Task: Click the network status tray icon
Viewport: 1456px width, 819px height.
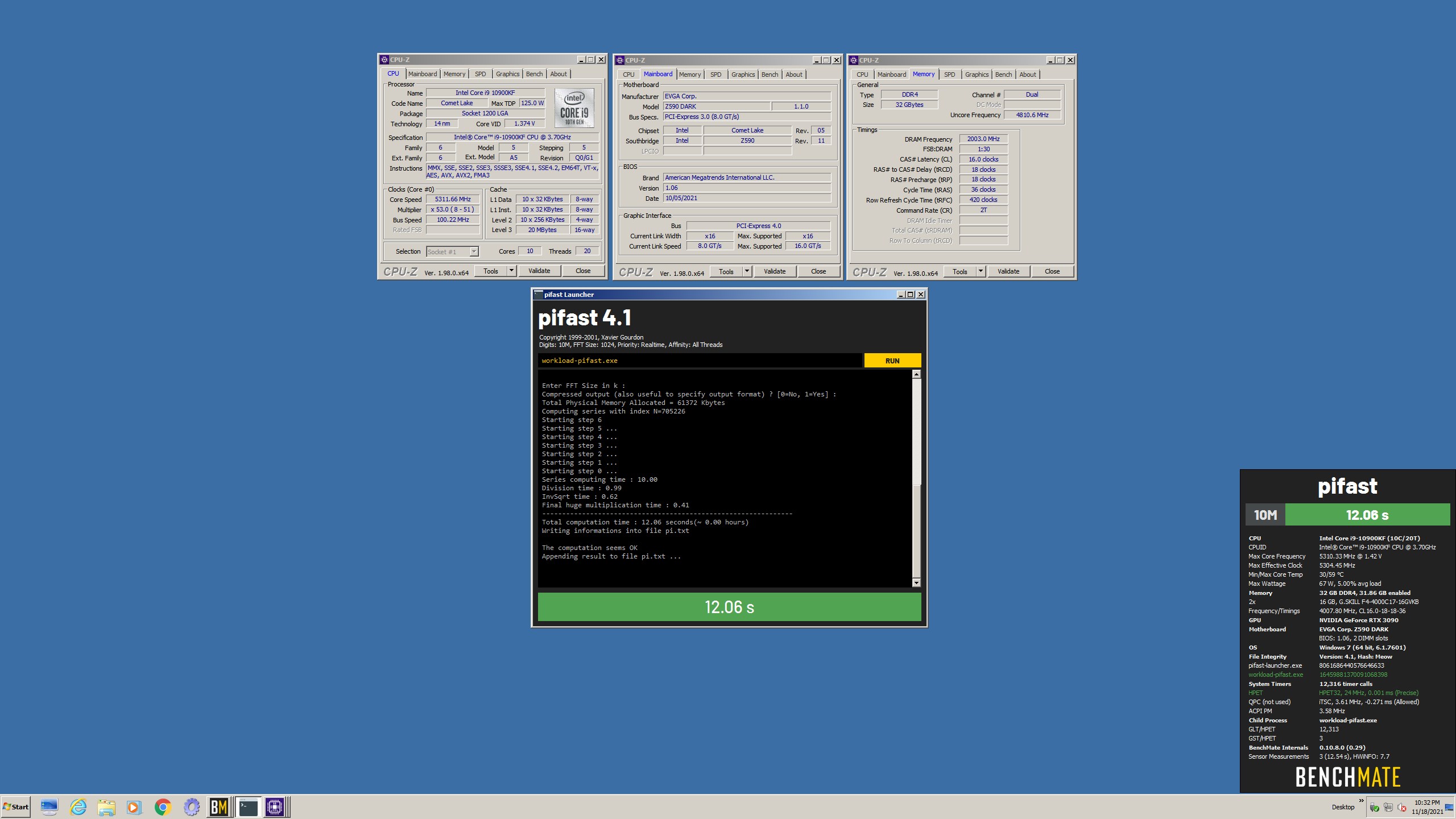Action: pos(1388,808)
